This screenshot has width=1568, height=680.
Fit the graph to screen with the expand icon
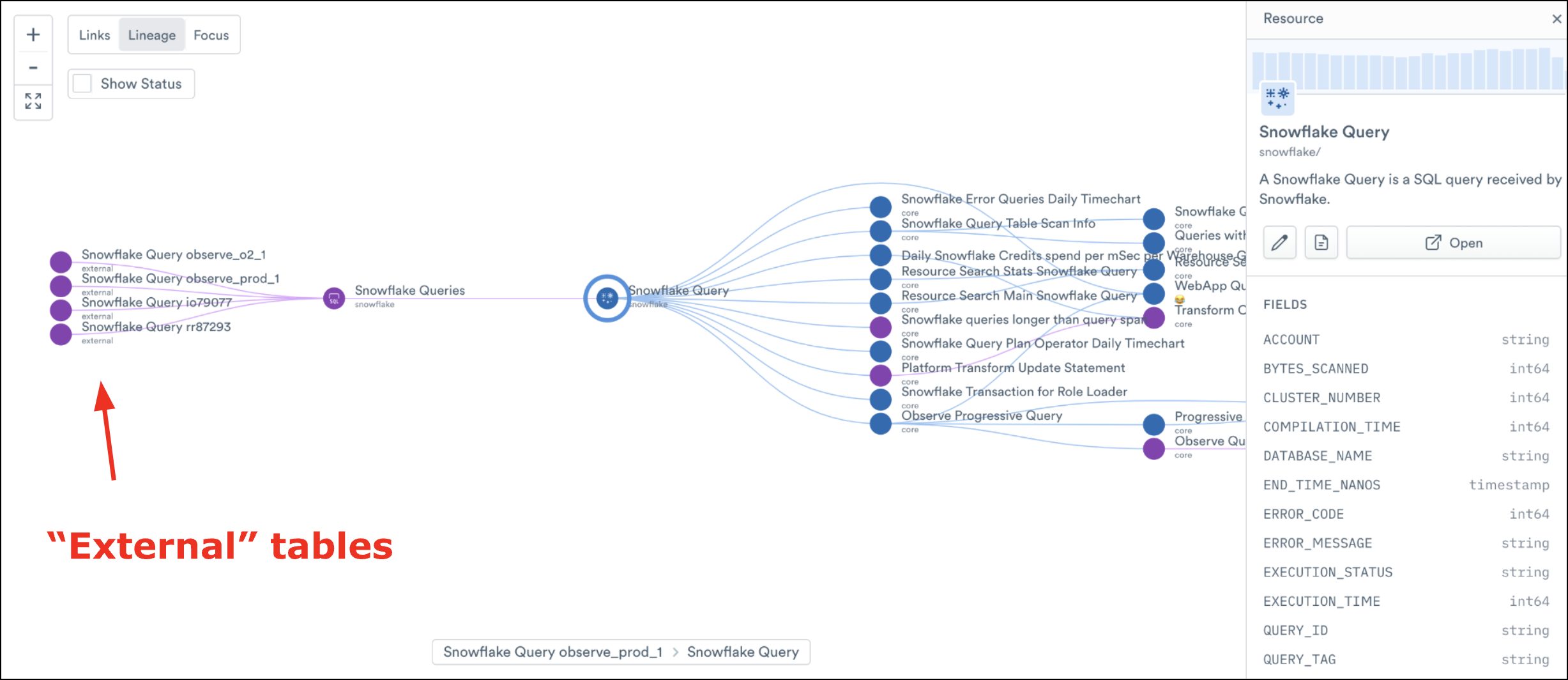pyautogui.click(x=33, y=101)
